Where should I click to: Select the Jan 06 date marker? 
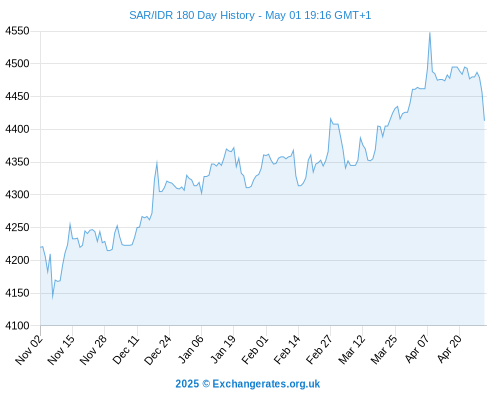[191, 349]
